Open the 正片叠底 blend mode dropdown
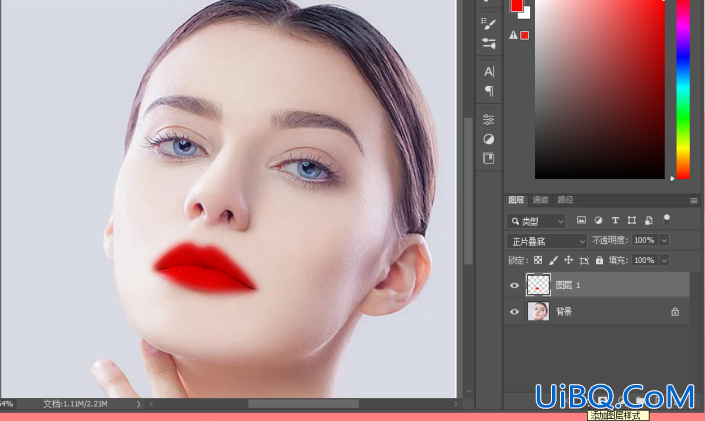The height and width of the screenshot is (421, 705). (x=547, y=242)
